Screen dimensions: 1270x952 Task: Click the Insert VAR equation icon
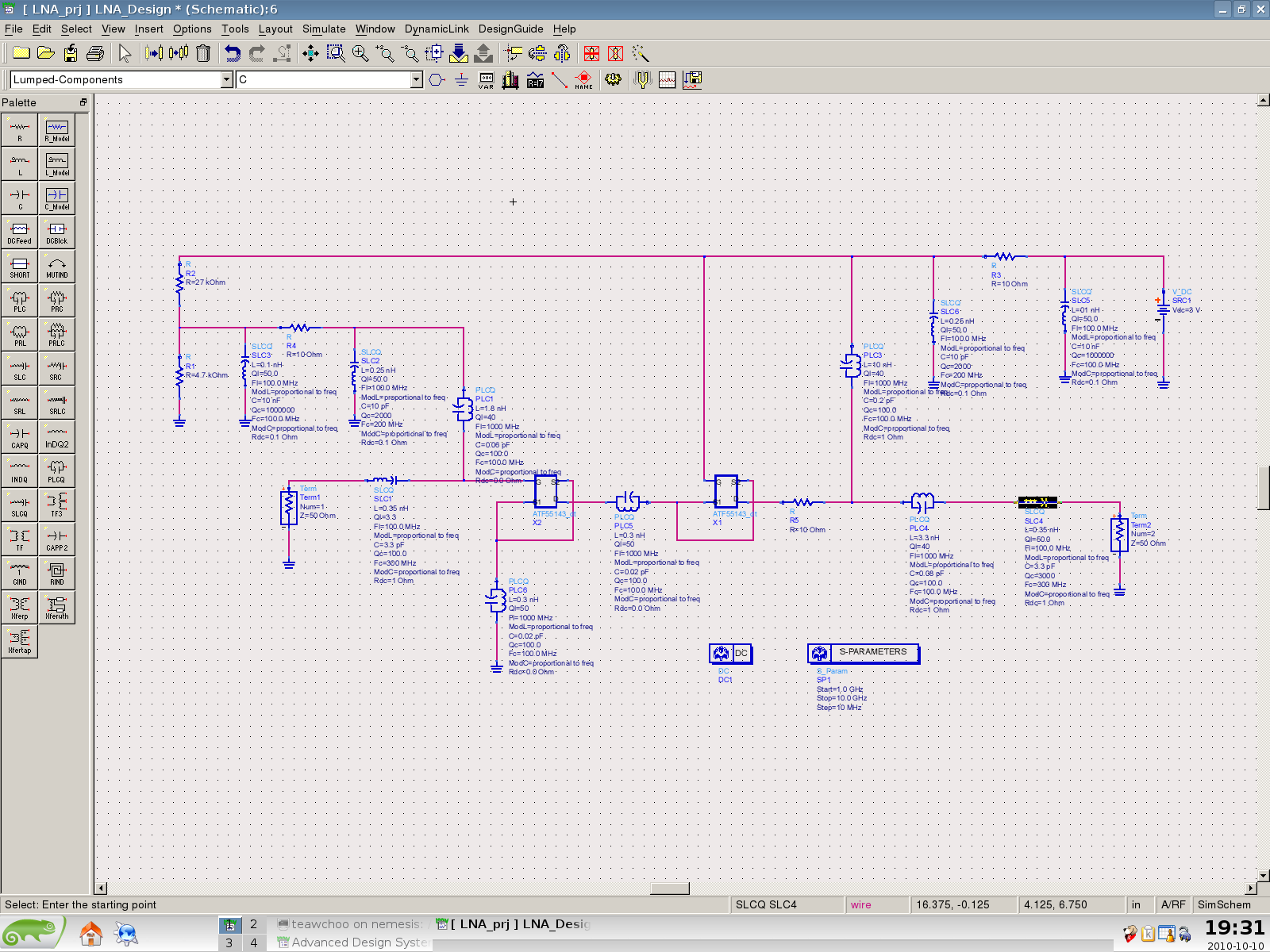click(486, 79)
